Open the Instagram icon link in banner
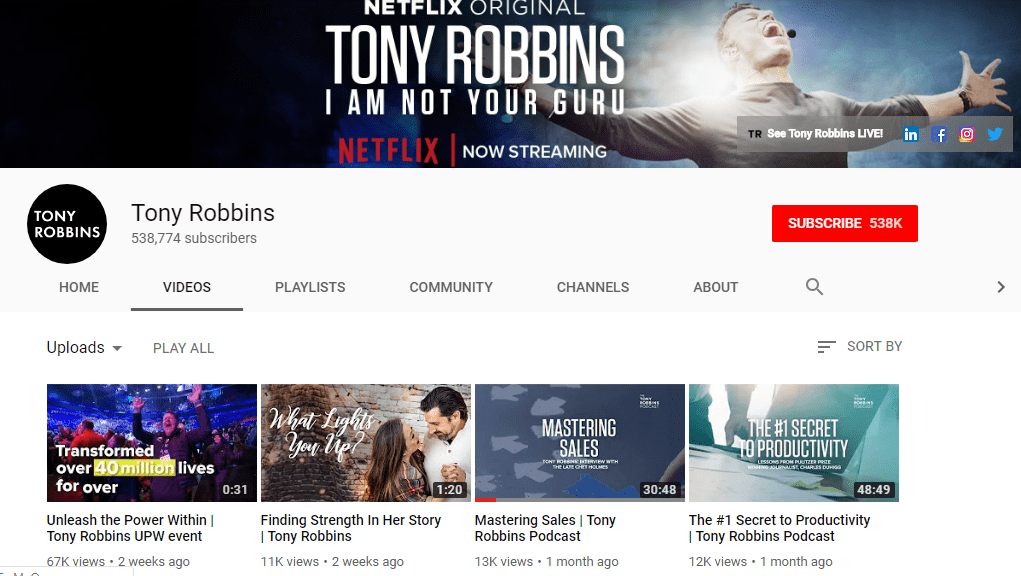 [x=966, y=134]
